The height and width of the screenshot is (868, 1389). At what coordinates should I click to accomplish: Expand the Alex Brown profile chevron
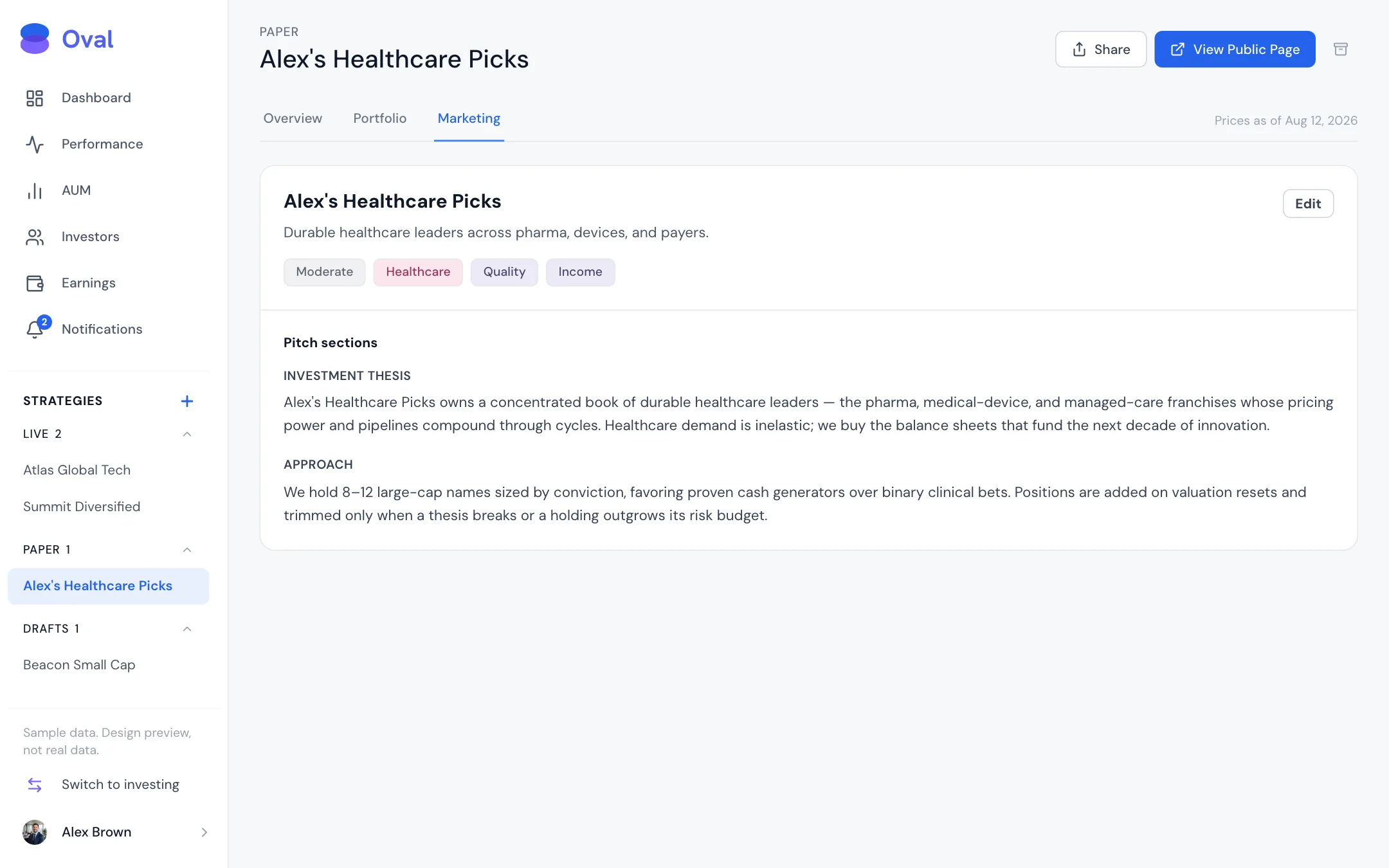pos(204,832)
